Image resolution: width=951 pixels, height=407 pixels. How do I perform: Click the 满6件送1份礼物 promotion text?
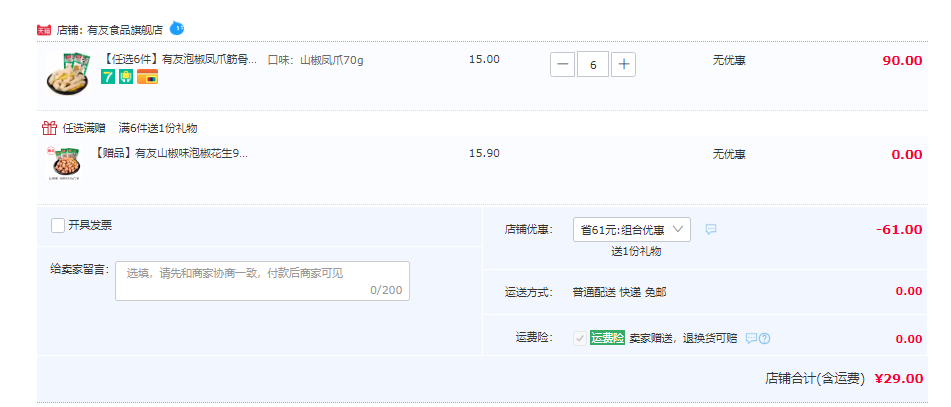158,128
